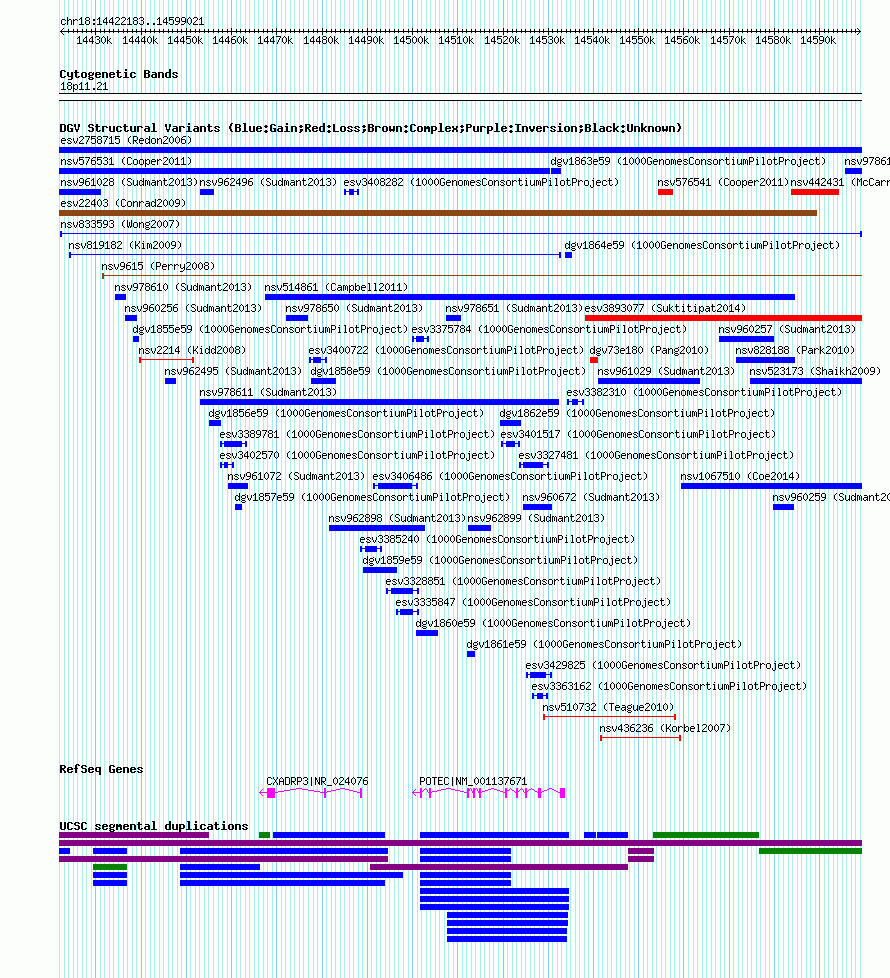Click the red nsv442431 loss bar
The height and width of the screenshot is (978, 890).
[815, 192]
